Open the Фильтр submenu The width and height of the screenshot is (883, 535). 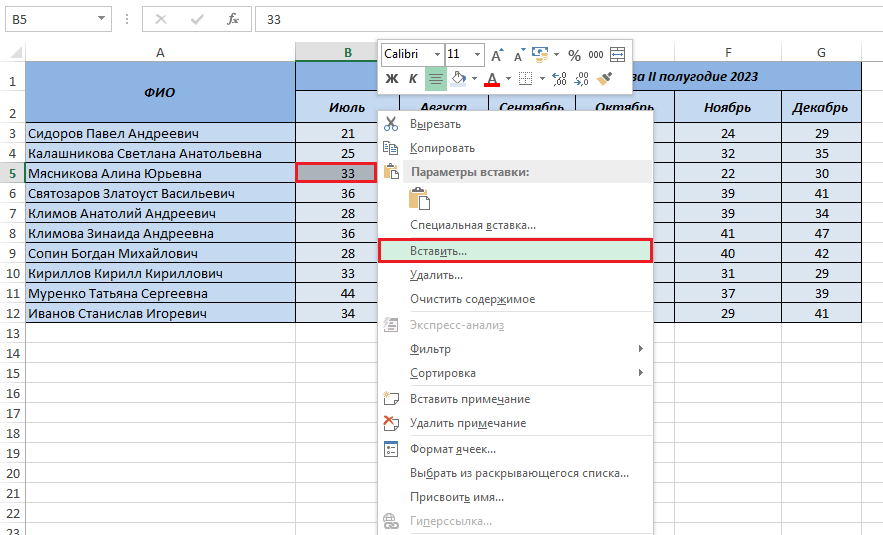pyautogui.click(x=430, y=349)
